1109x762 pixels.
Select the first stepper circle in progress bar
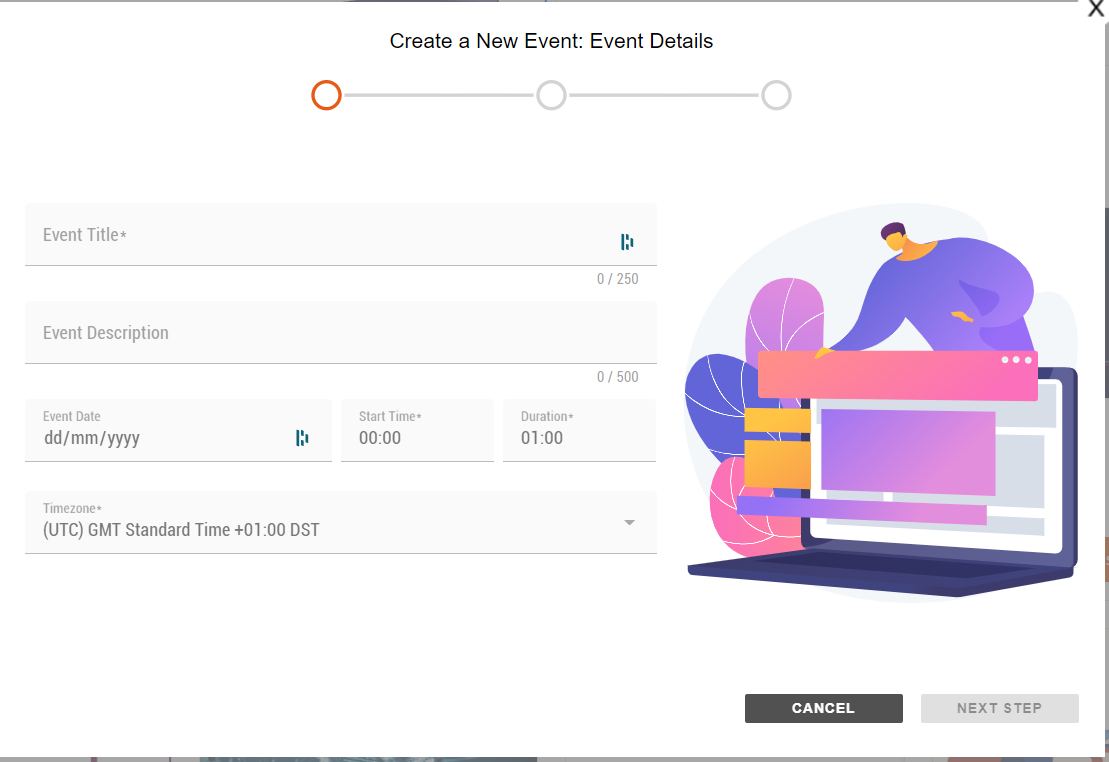326,95
